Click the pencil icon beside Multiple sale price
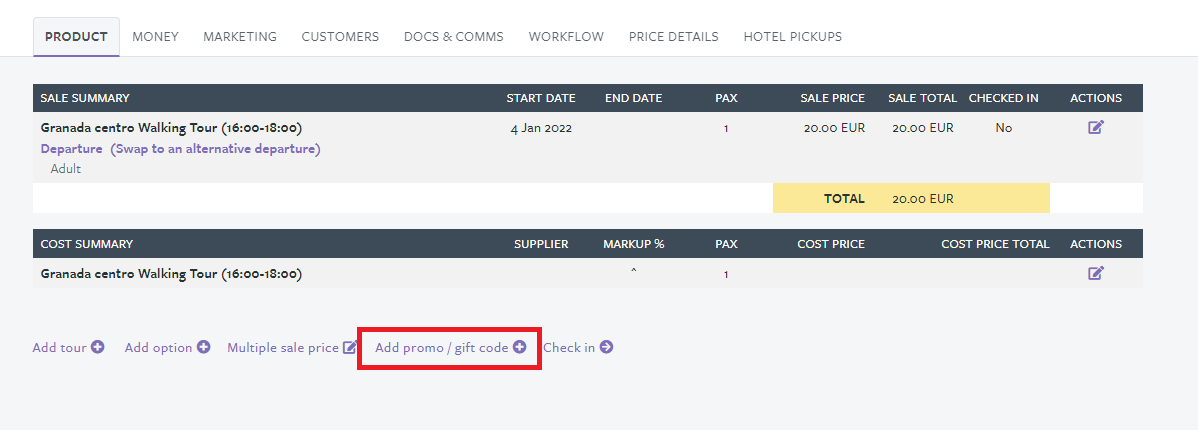 point(350,347)
